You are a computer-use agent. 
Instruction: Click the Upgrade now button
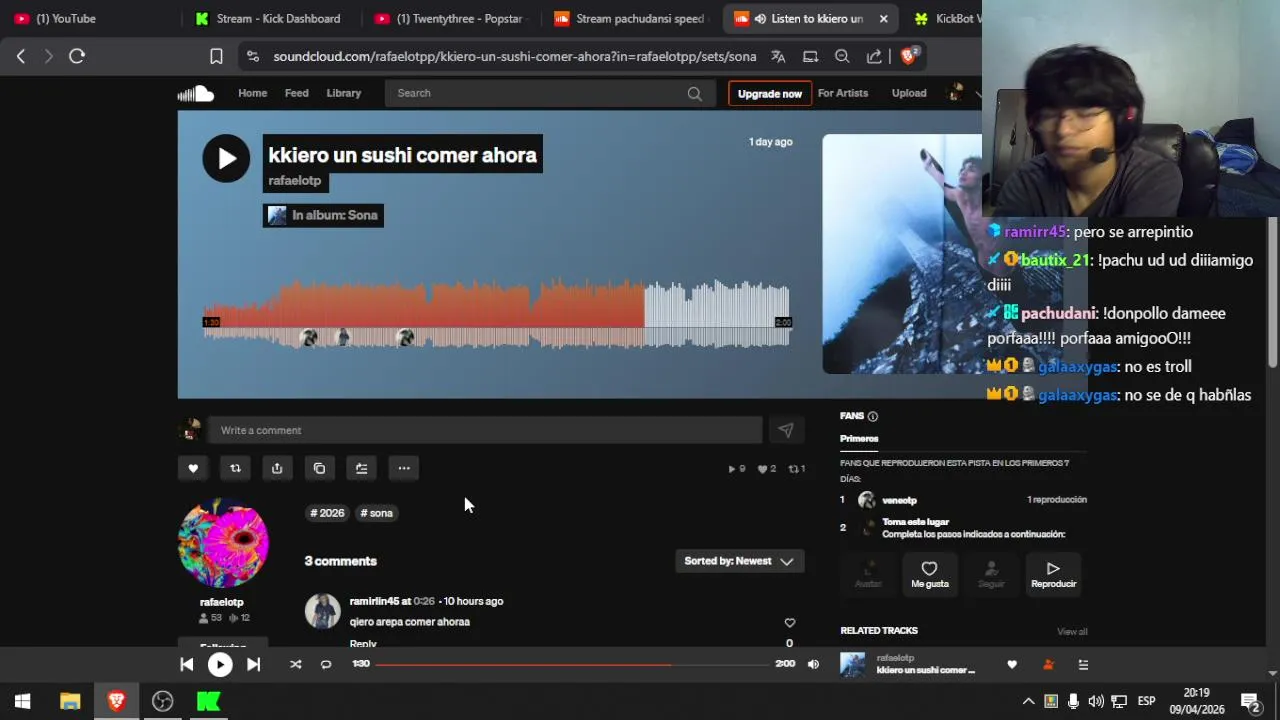click(770, 93)
